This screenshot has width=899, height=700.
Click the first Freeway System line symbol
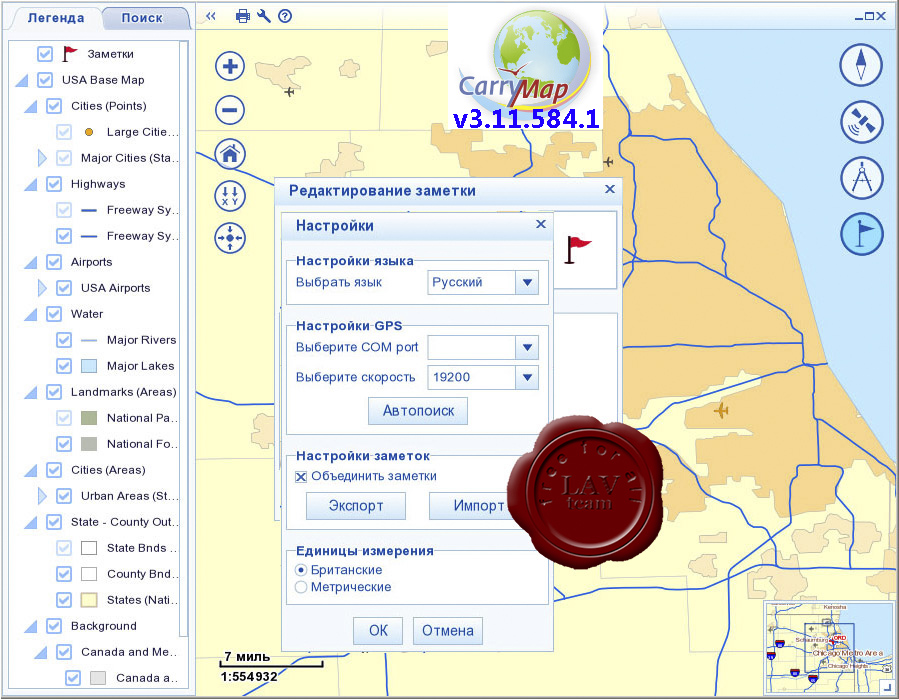coord(89,210)
